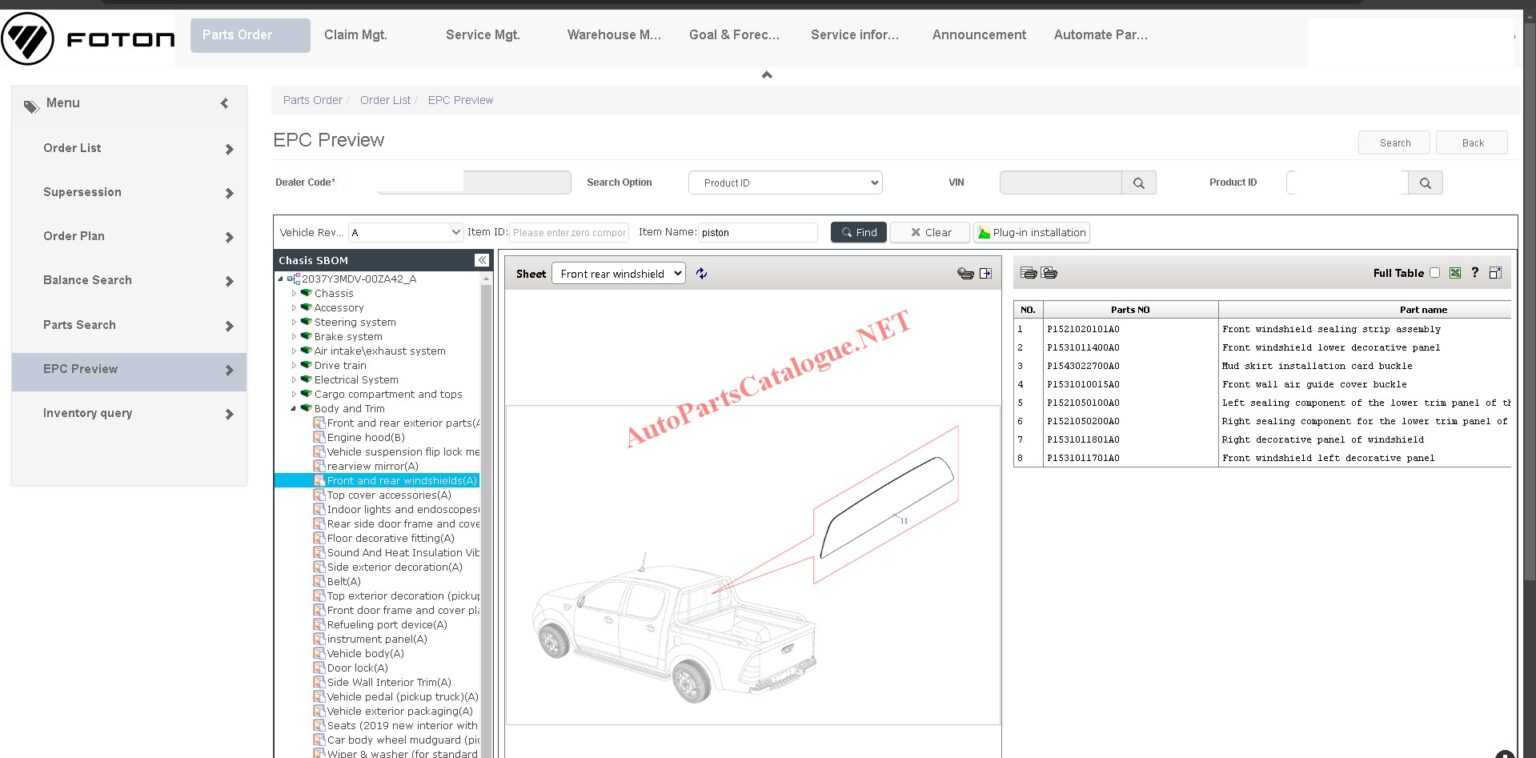Click the Product ID search magnifier icon
1536x758 pixels.
(1424, 182)
